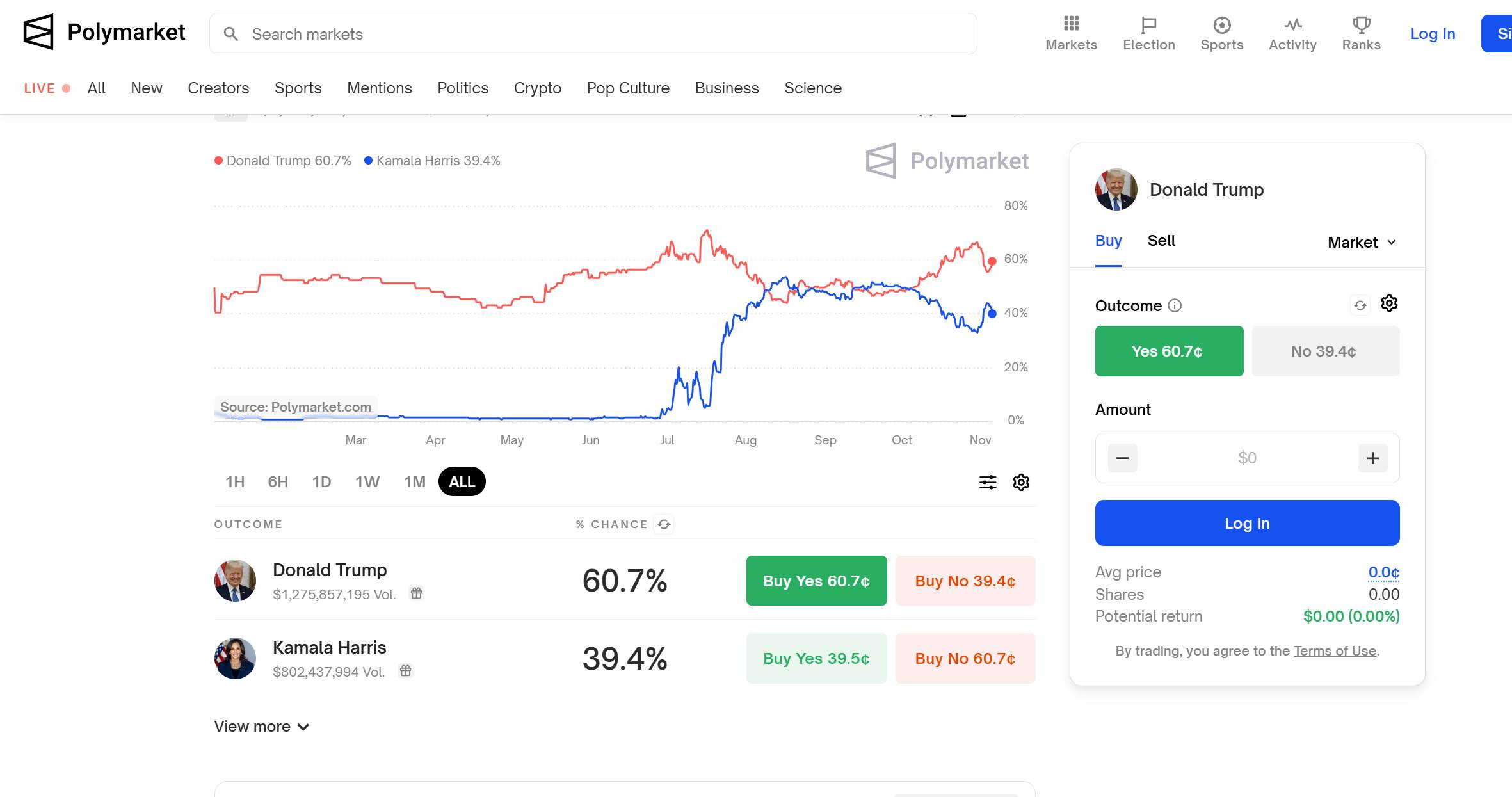Open the Sports ball icon

click(1221, 24)
